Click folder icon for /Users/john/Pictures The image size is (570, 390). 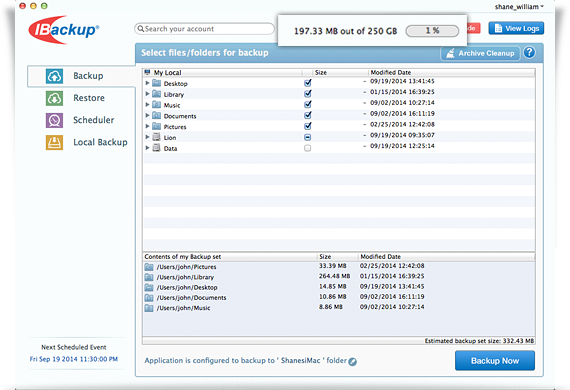149,267
